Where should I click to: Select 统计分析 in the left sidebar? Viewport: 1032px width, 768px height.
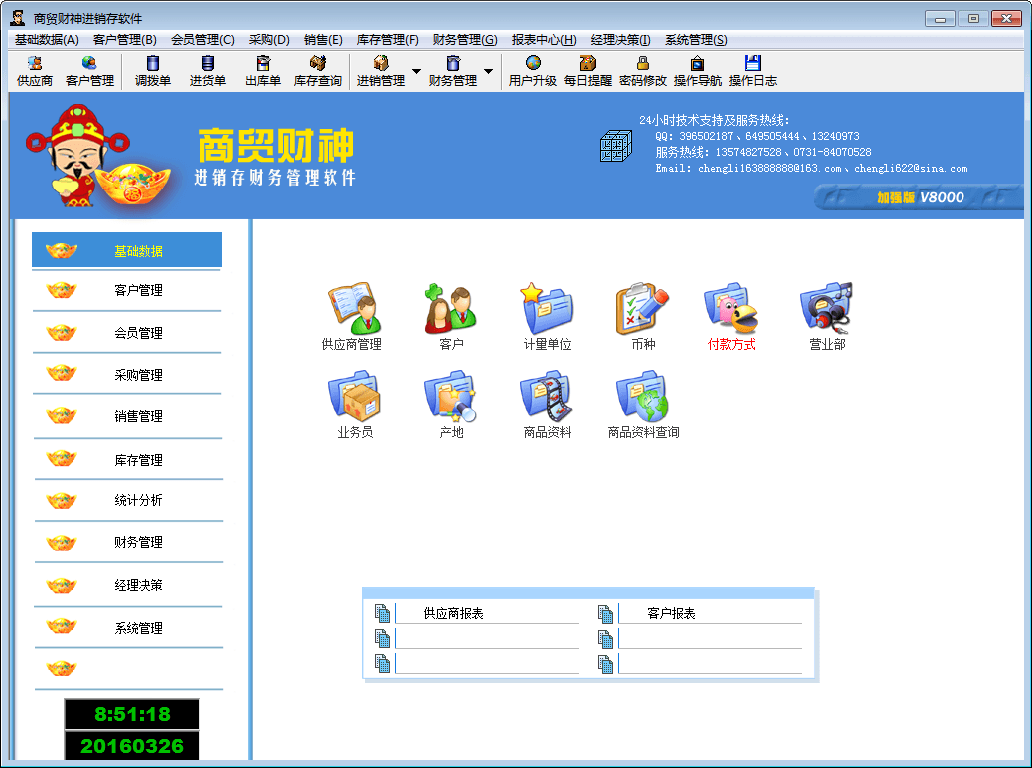(138, 500)
